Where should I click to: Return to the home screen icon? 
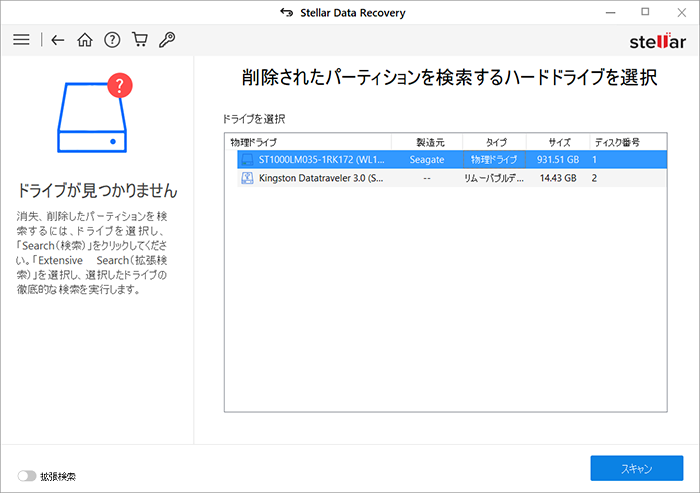[85, 40]
